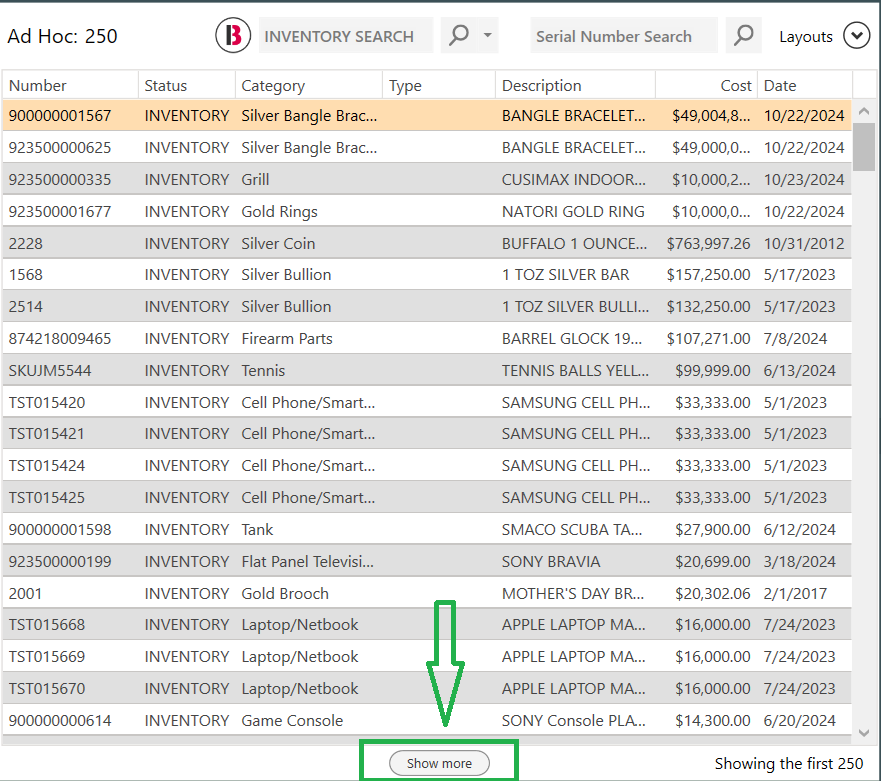Click the Bravo B logo icon
Screen dimensions: 881x781
click(233, 35)
